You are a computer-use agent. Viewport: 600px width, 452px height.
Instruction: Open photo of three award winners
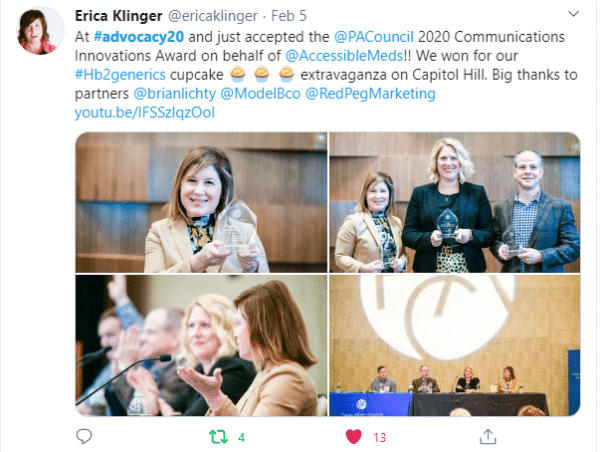pyautogui.click(x=455, y=202)
